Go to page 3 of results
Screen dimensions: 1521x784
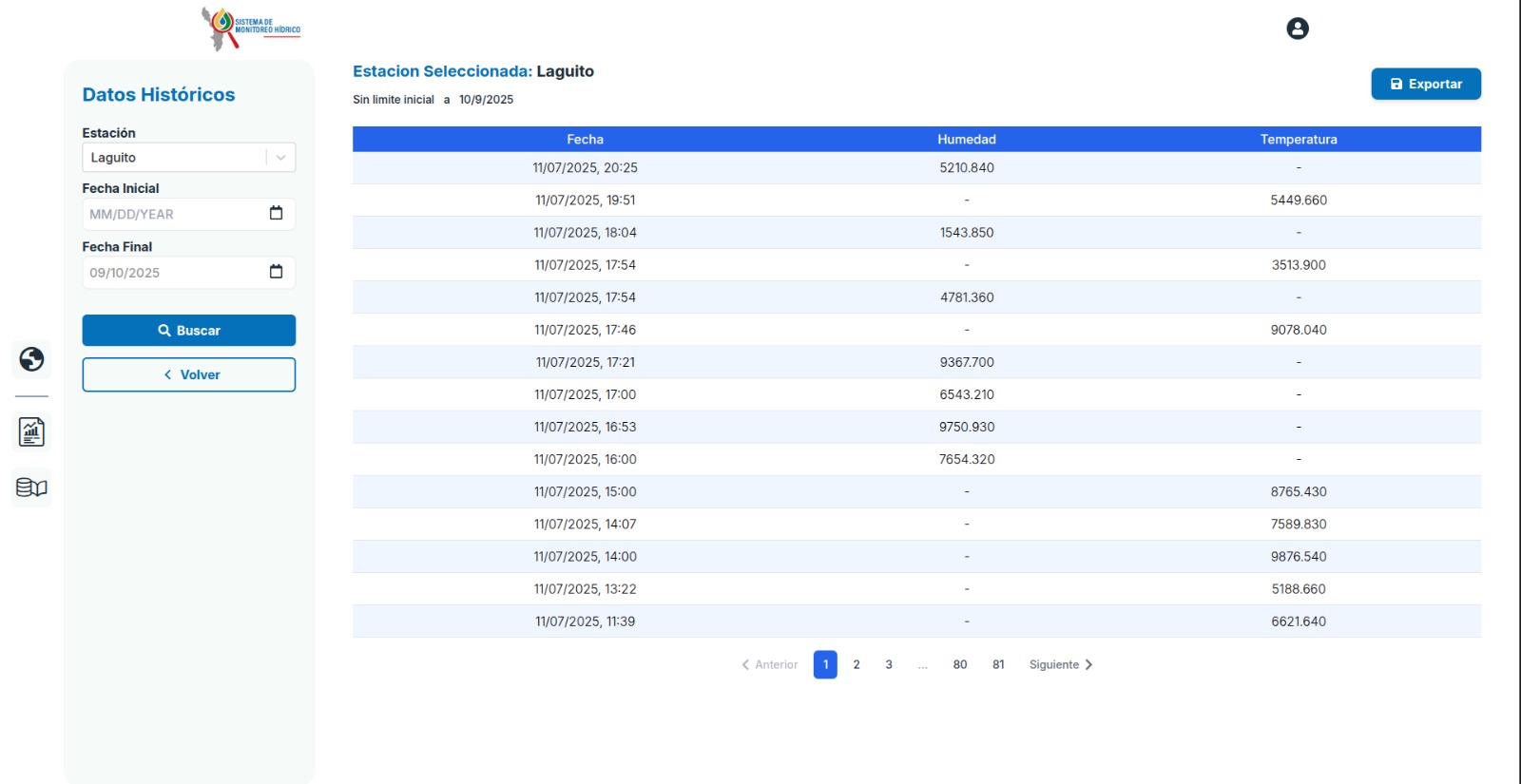[889, 665]
